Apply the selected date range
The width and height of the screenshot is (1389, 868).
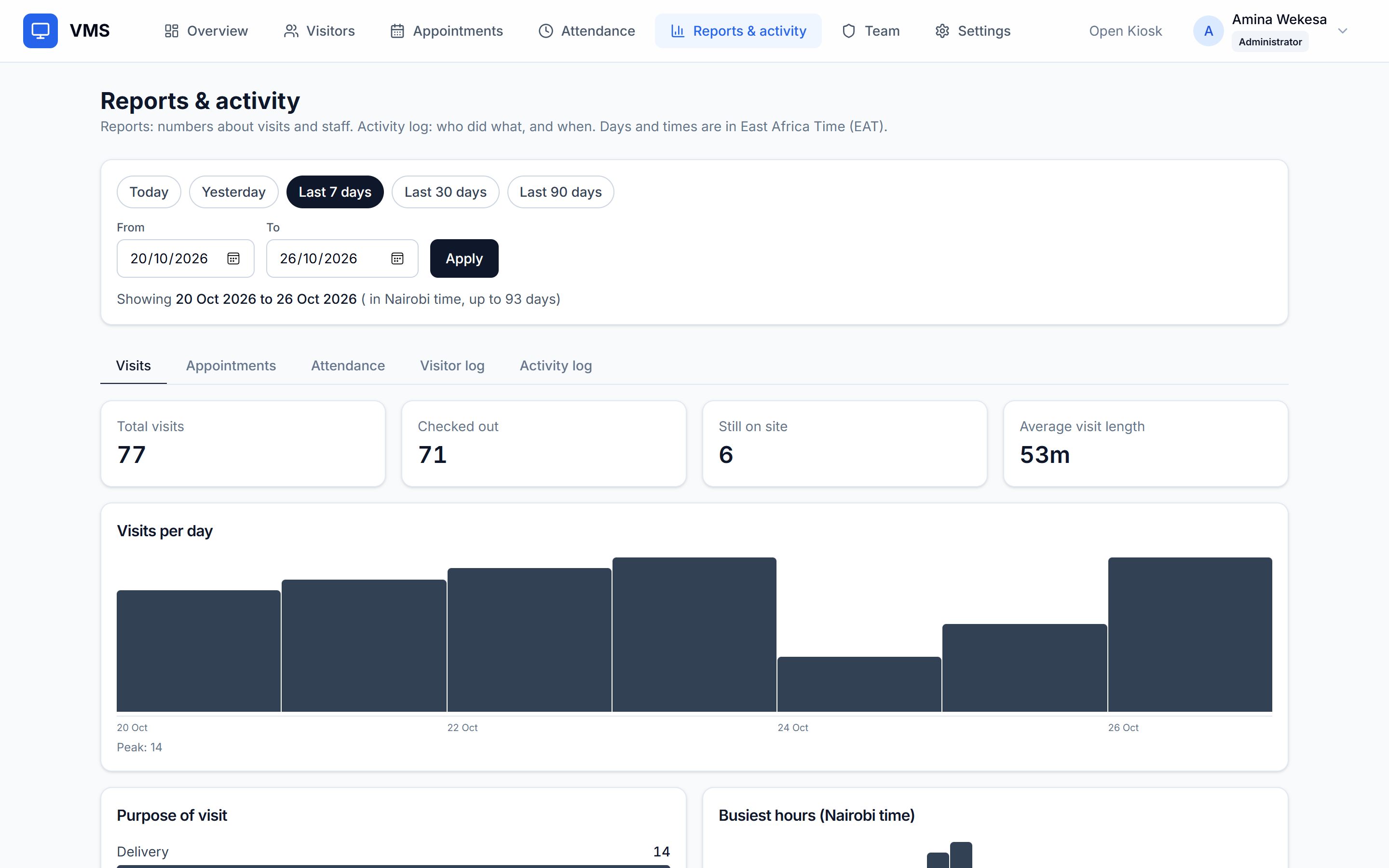coord(464,258)
